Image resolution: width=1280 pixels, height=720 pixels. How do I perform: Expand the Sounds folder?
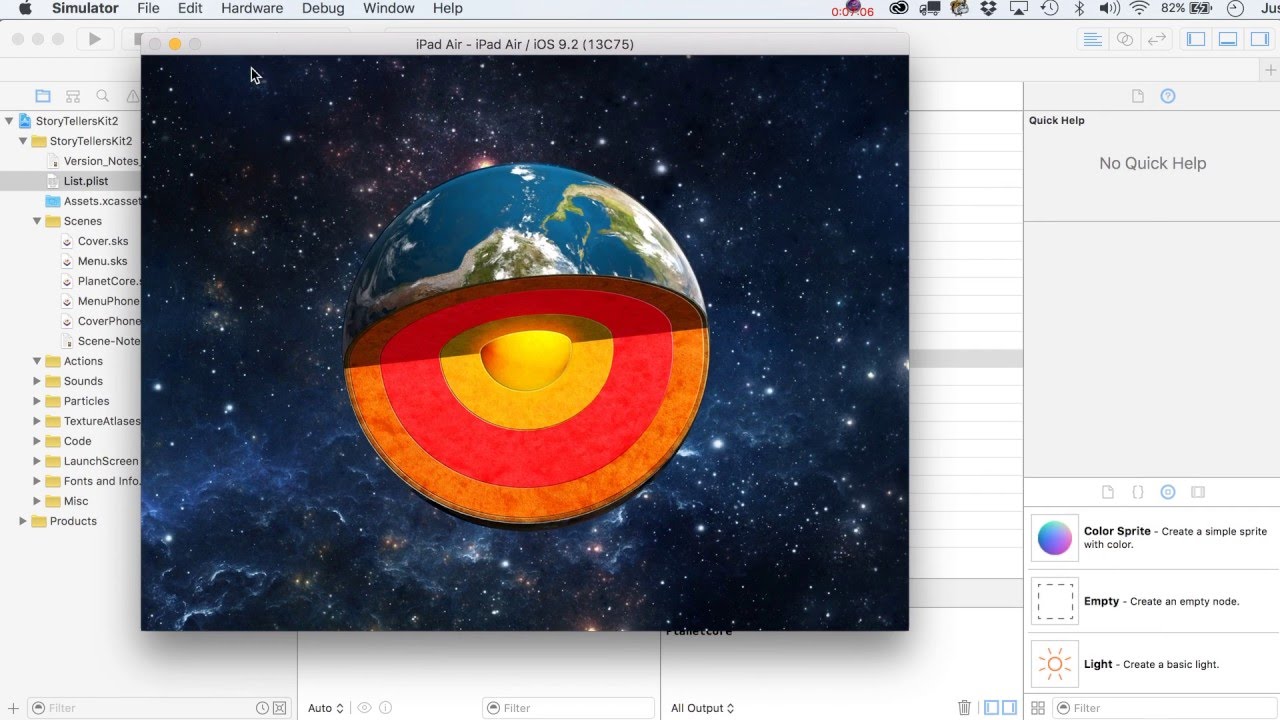[37, 381]
